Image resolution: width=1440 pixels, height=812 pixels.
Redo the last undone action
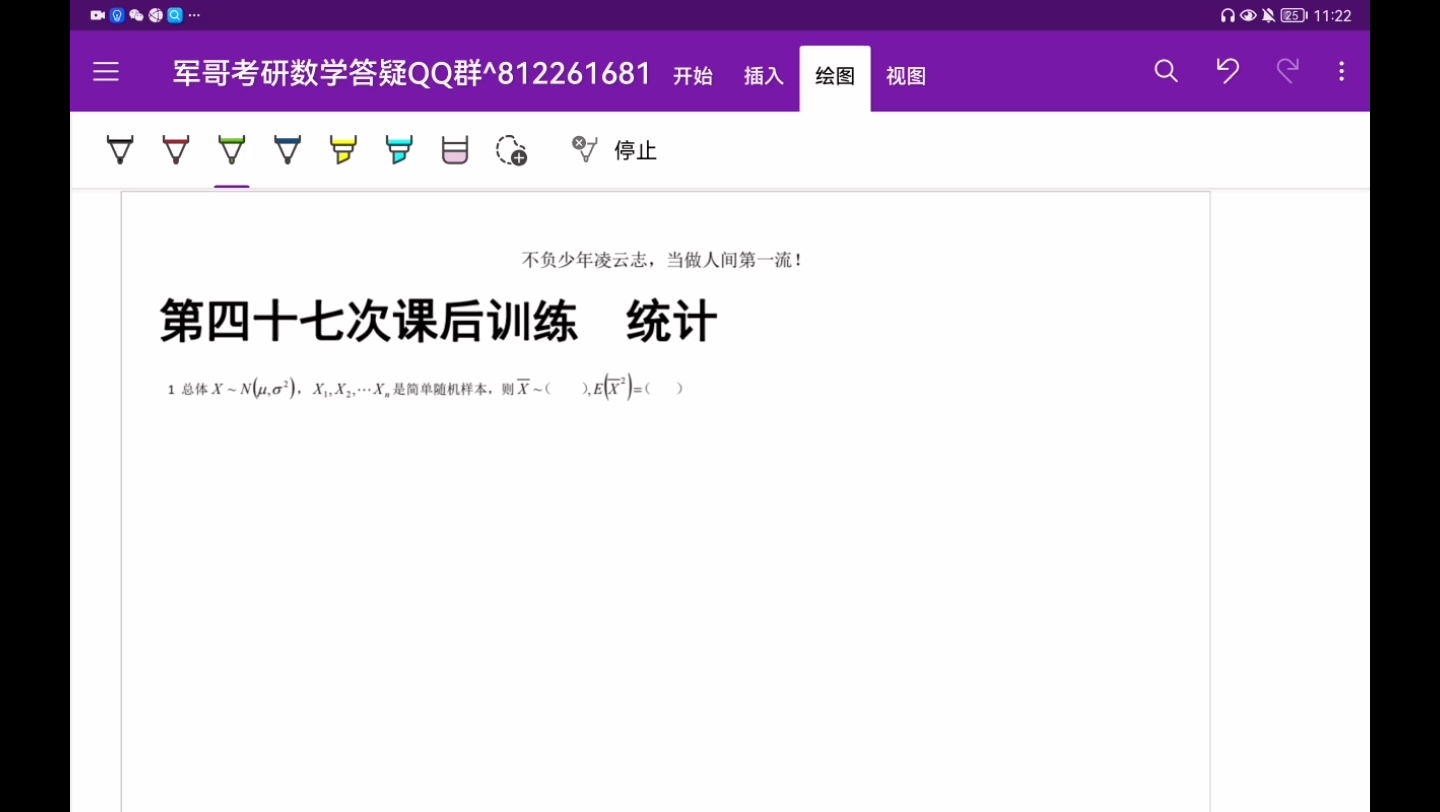[1288, 71]
